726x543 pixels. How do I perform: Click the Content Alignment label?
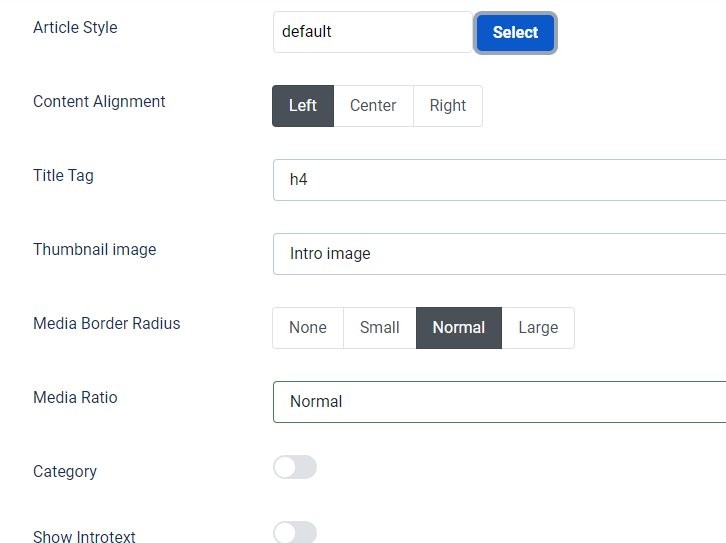[x=99, y=102]
